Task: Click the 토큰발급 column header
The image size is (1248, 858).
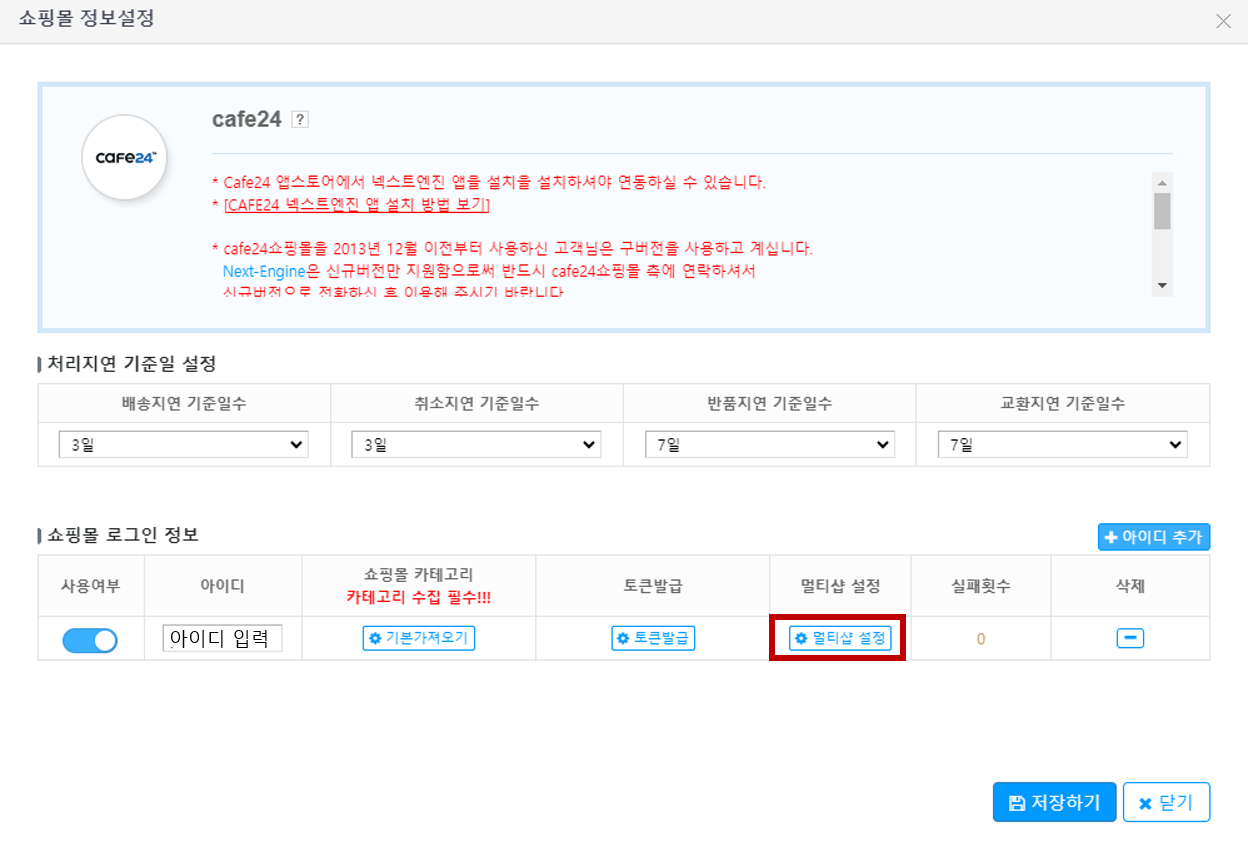Action: [653, 586]
